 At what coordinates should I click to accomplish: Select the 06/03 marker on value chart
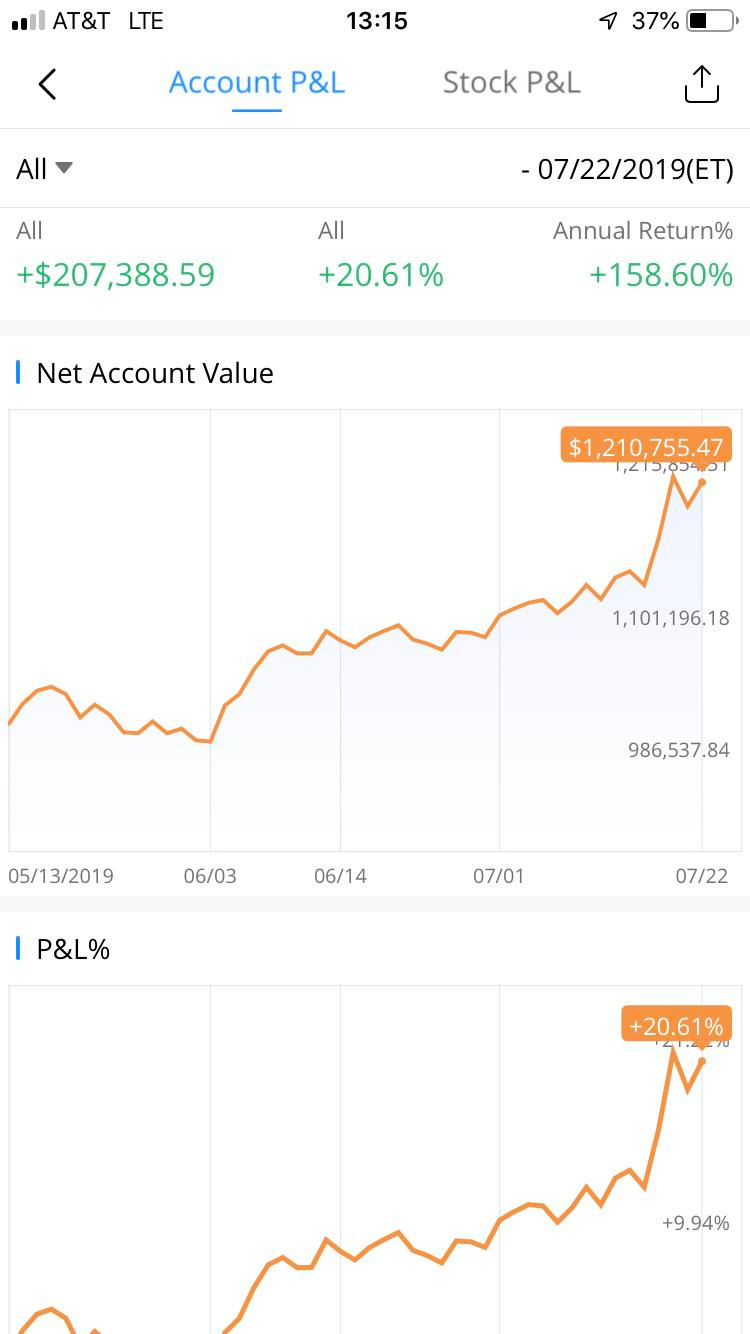coord(210,876)
